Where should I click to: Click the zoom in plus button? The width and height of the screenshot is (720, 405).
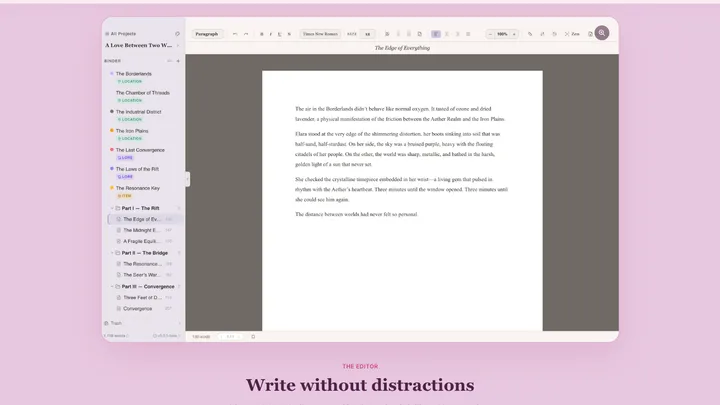coord(514,34)
